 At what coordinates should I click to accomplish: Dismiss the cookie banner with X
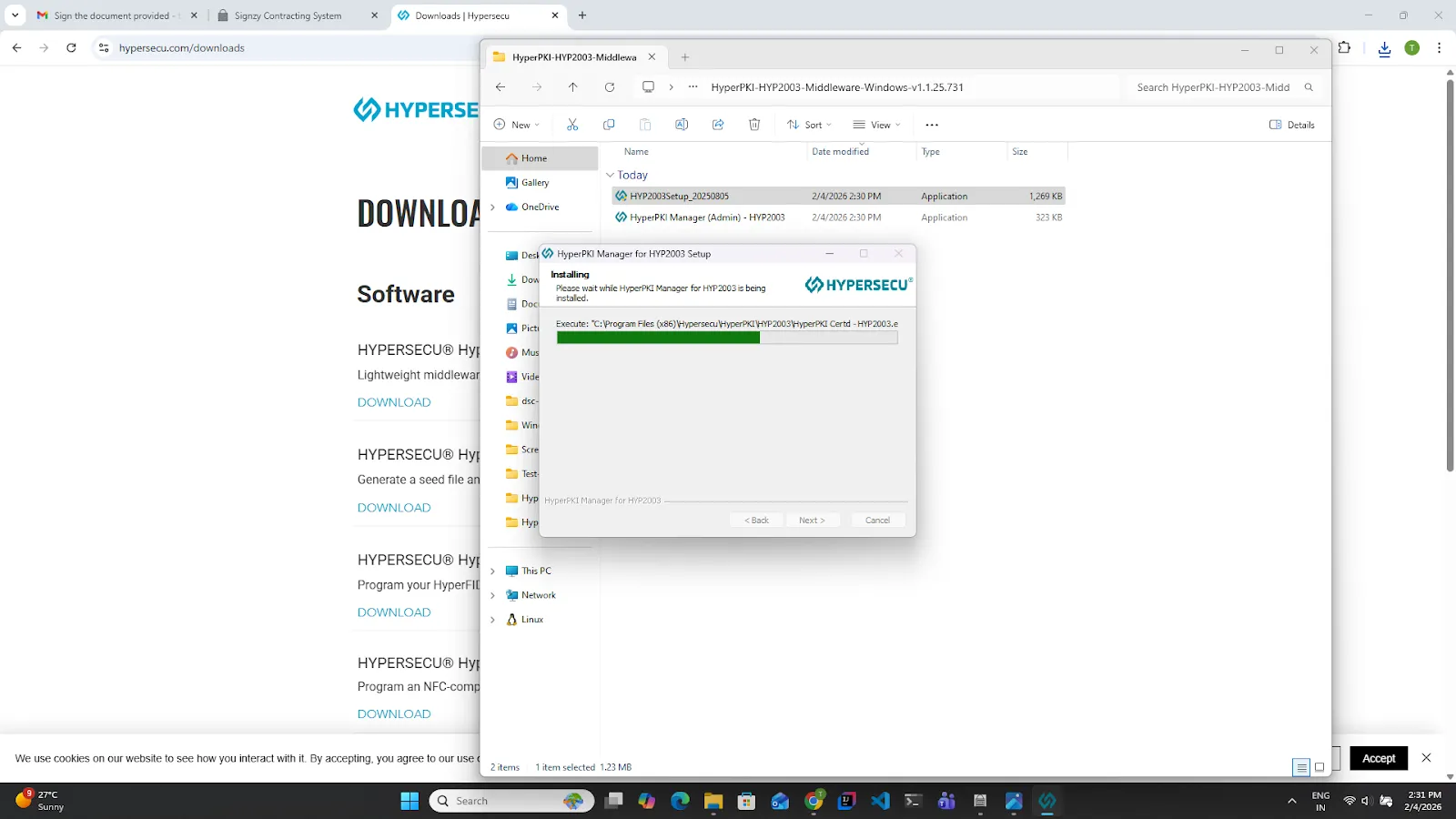point(1426,758)
